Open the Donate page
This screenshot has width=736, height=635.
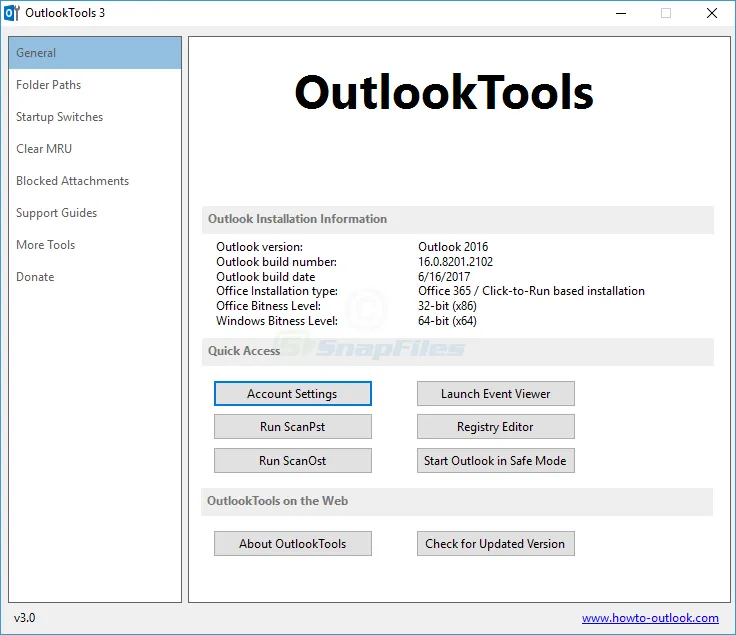(x=95, y=276)
